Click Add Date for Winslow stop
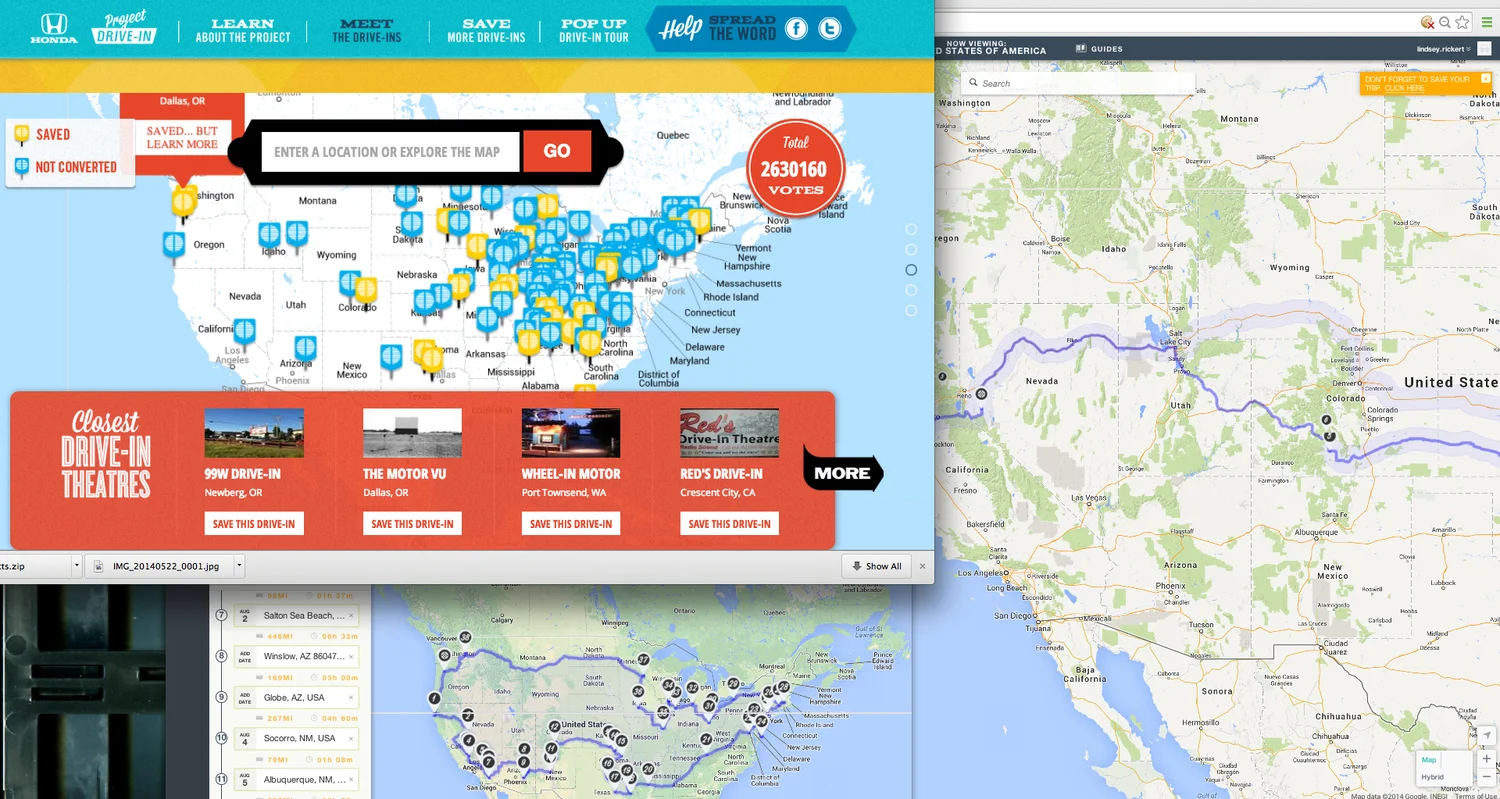The image size is (1500, 799). tap(245, 657)
